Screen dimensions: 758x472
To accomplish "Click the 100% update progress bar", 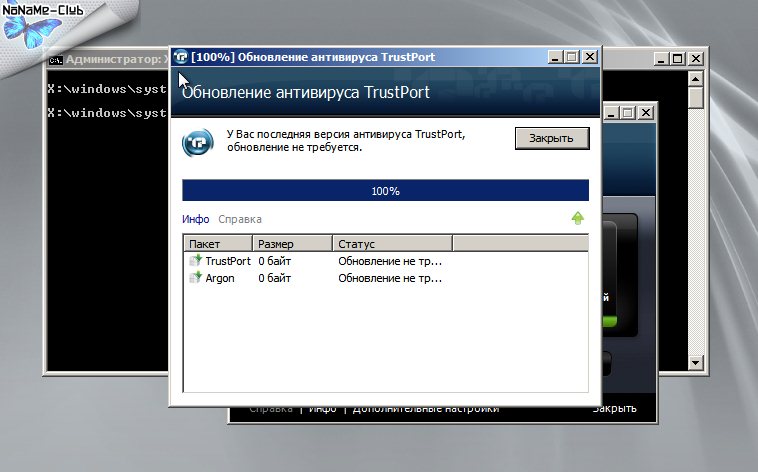I will click(385, 191).
